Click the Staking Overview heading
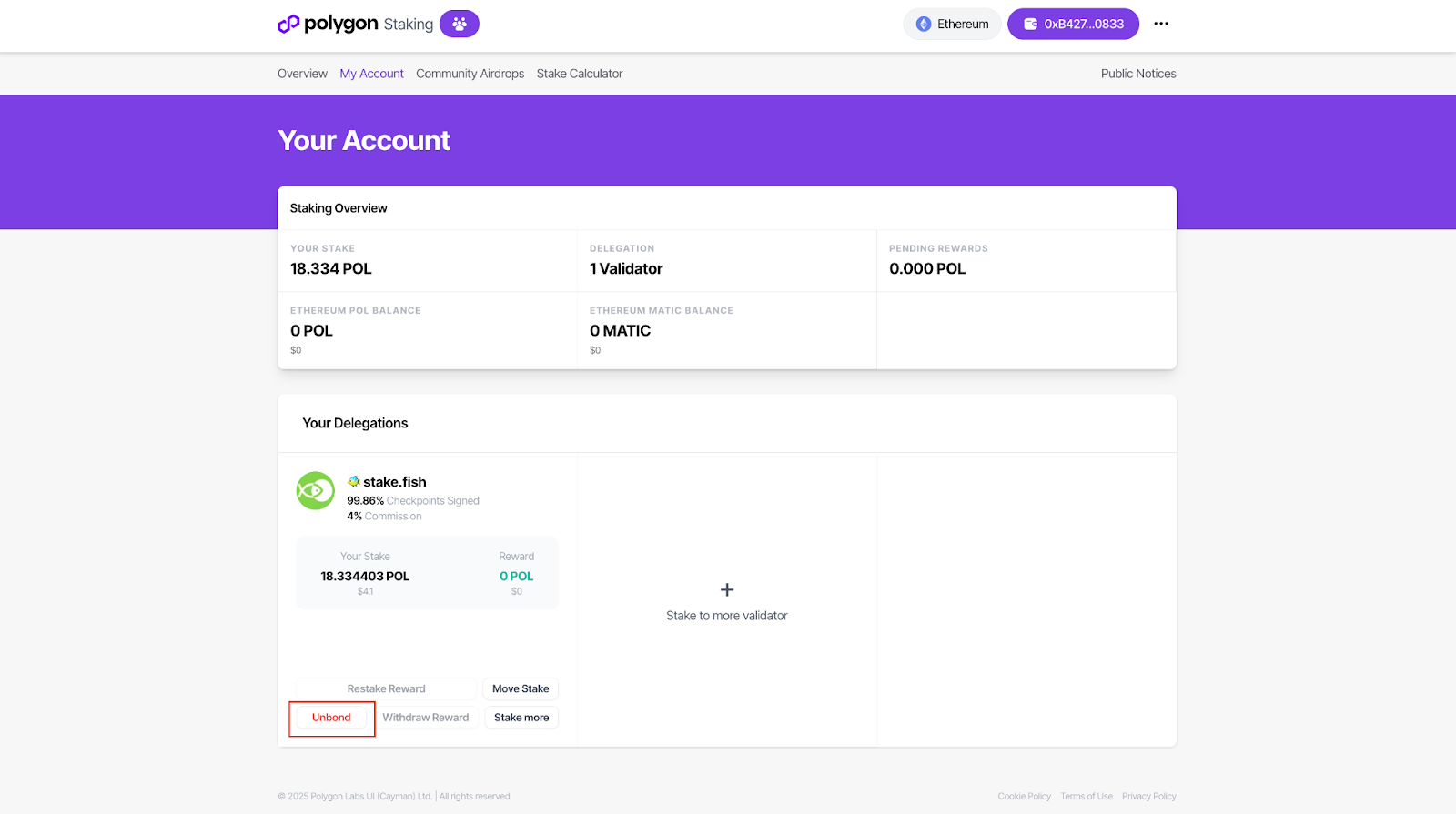1456x814 pixels. click(x=339, y=208)
